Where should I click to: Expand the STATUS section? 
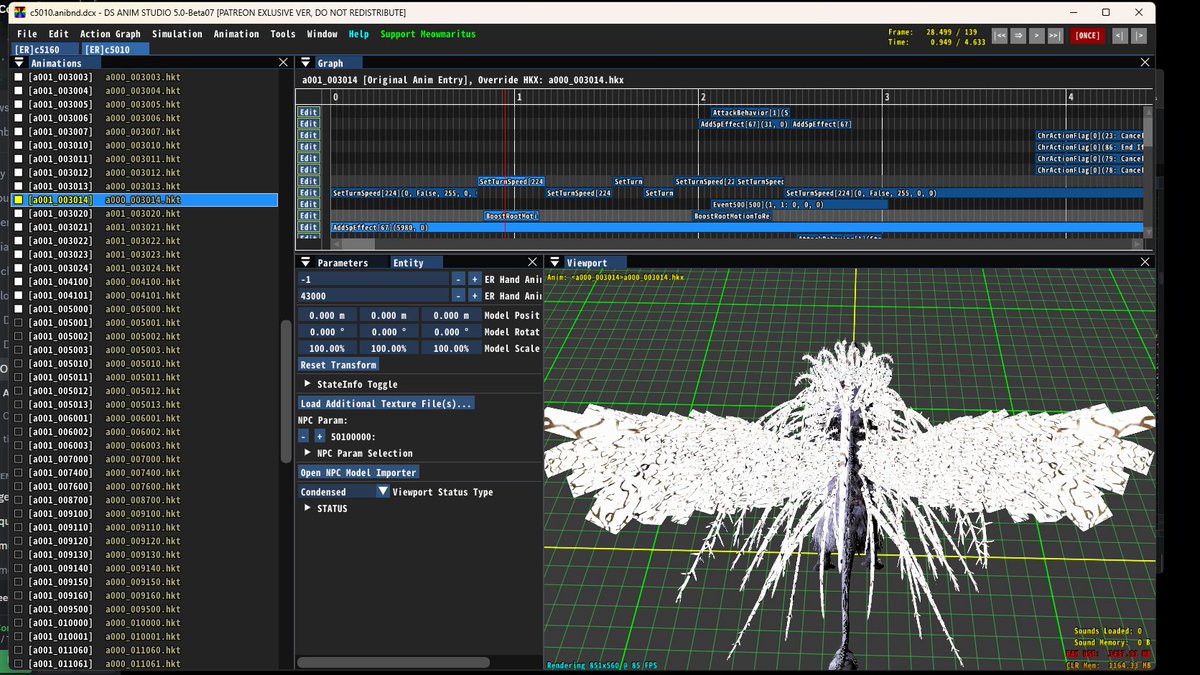[308, 508]
